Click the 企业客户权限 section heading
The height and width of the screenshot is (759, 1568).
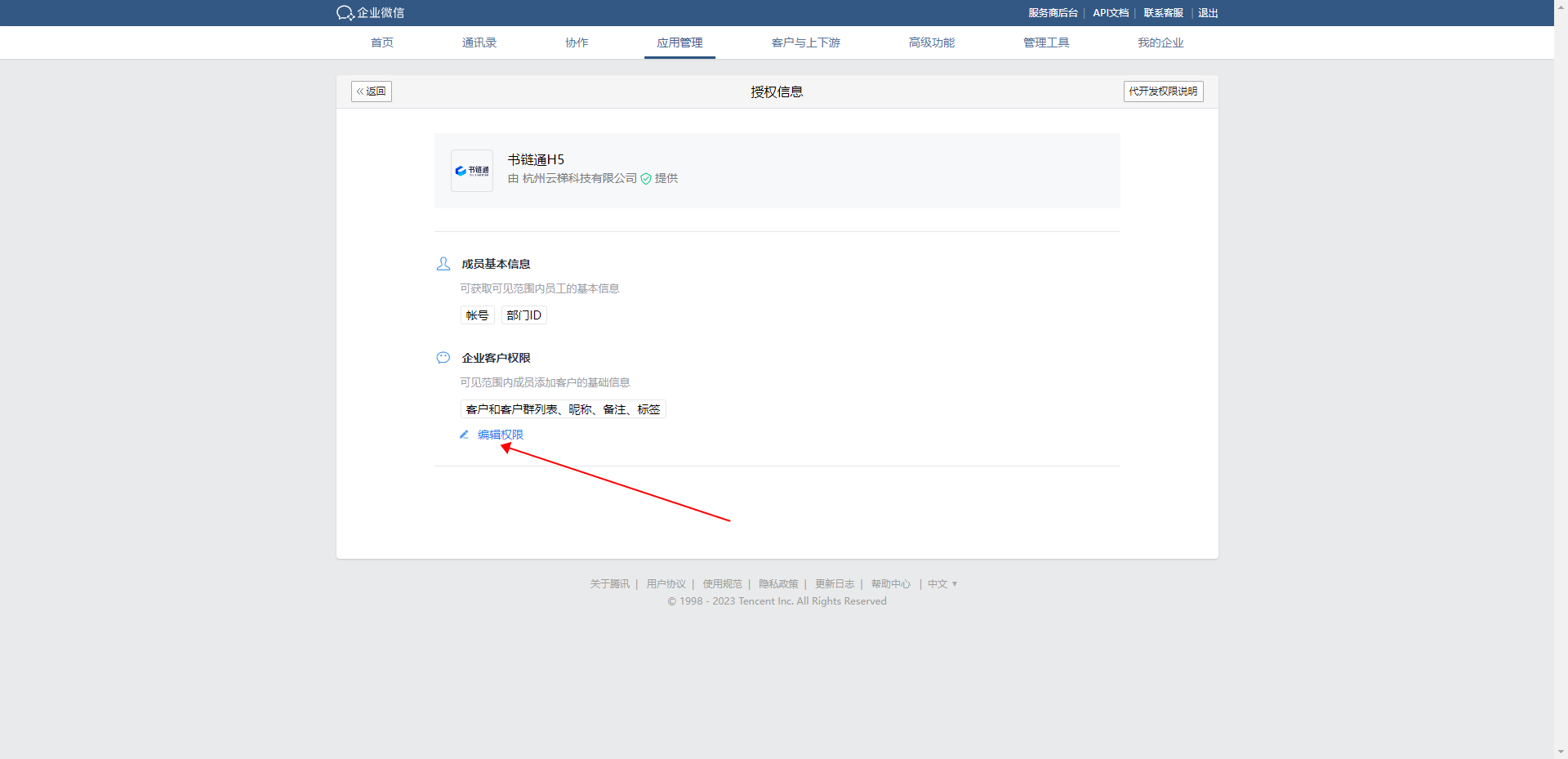[497, 358]
